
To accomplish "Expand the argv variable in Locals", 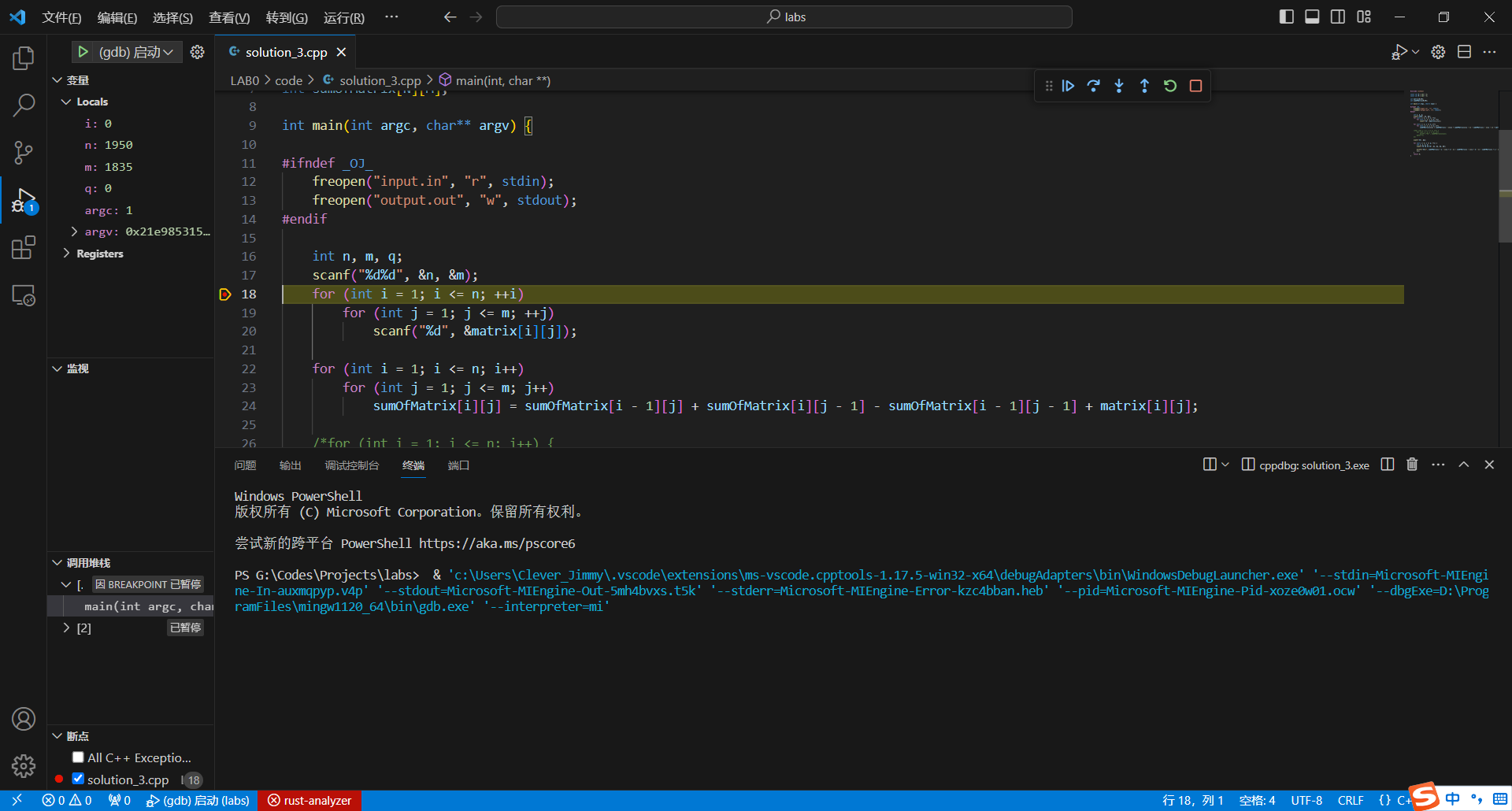I will [x=74, y=231].
